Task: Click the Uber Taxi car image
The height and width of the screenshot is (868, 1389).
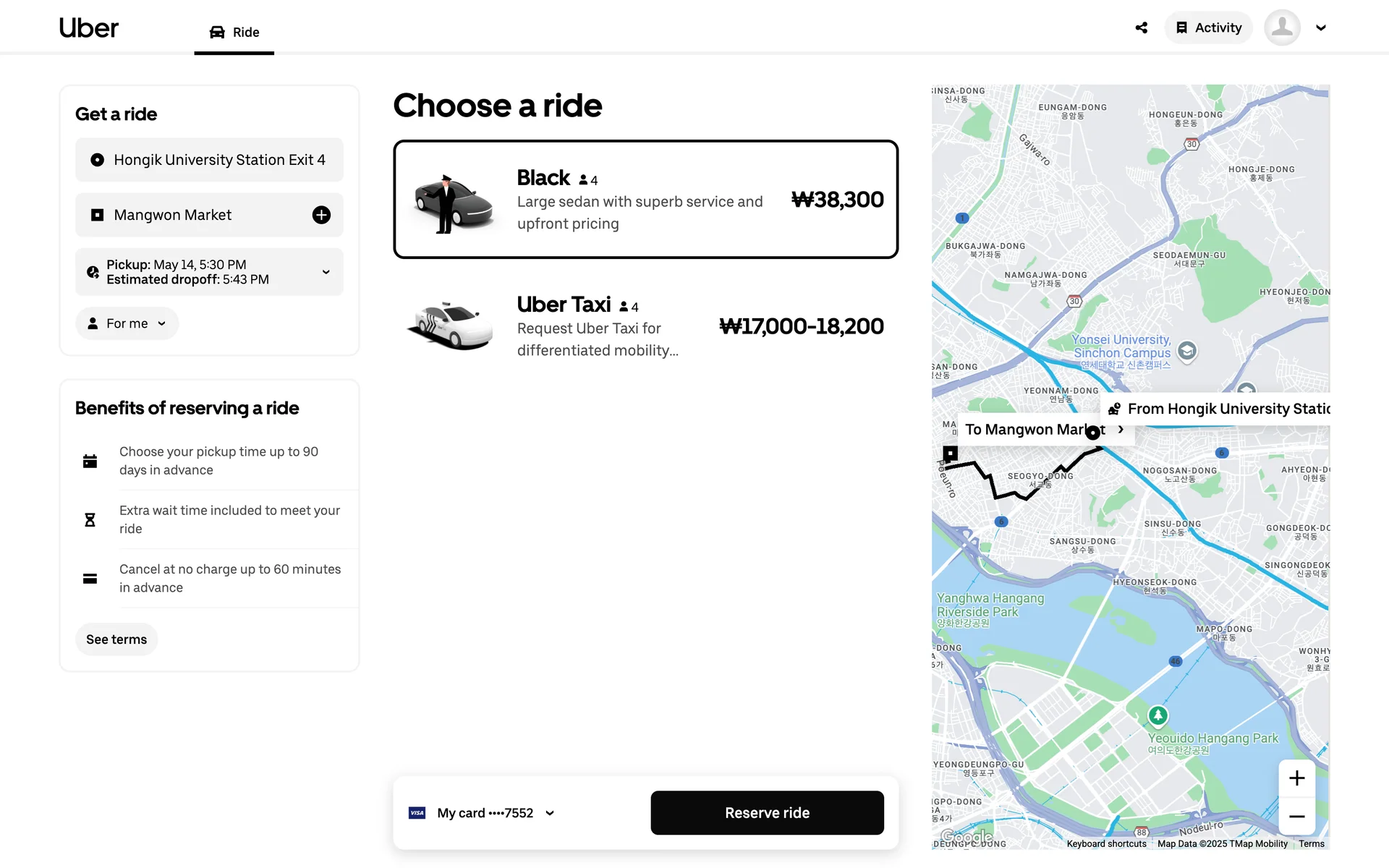Action: tap(451, 326)
